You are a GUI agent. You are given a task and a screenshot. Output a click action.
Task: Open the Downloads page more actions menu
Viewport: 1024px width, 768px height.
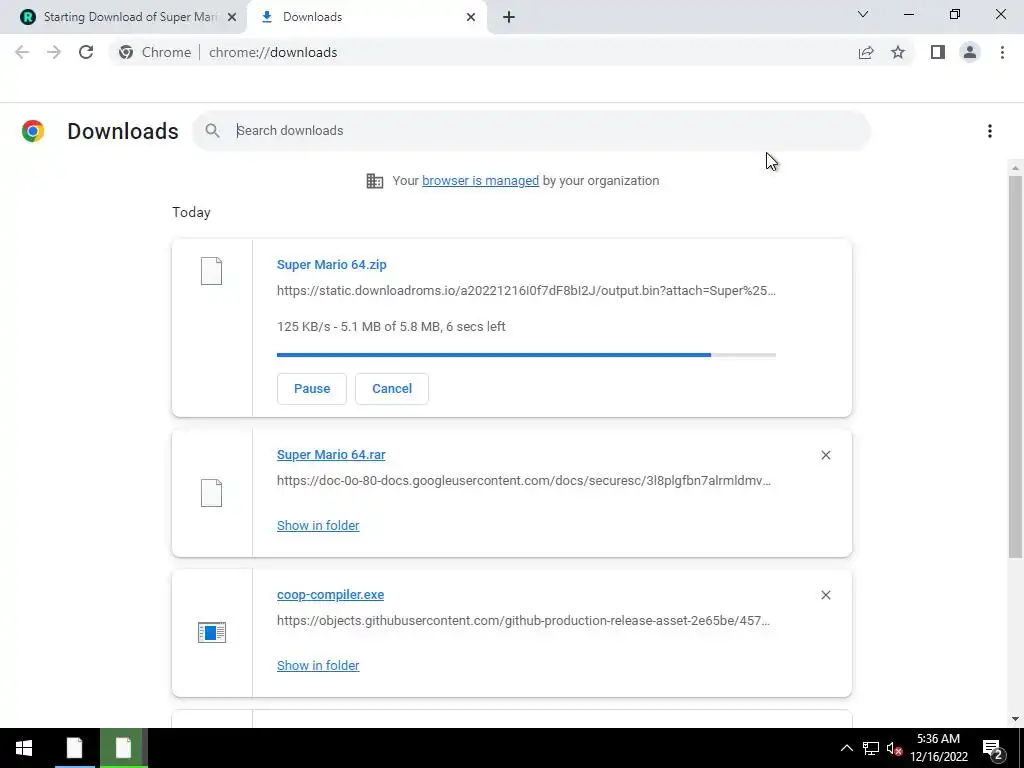tap(990, 131)
